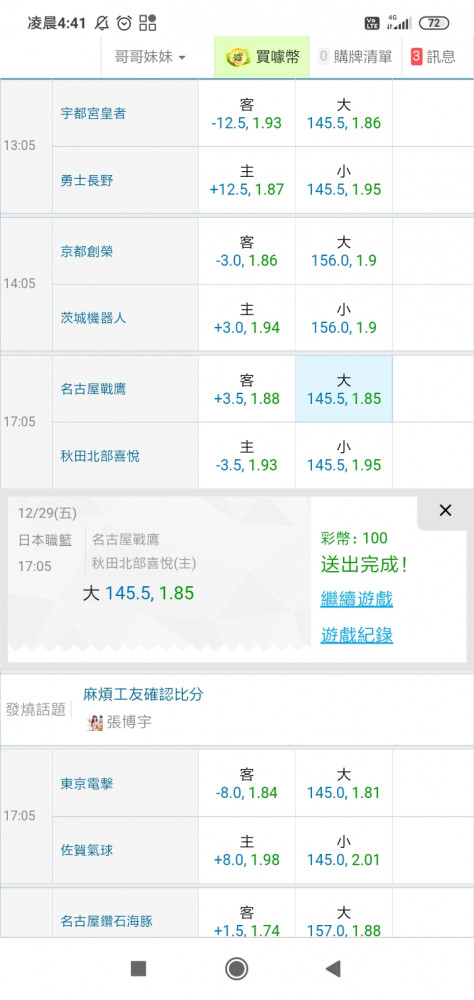Choose 小 145.0, 2.01 for 佐賀氣球

pos(344,850)
